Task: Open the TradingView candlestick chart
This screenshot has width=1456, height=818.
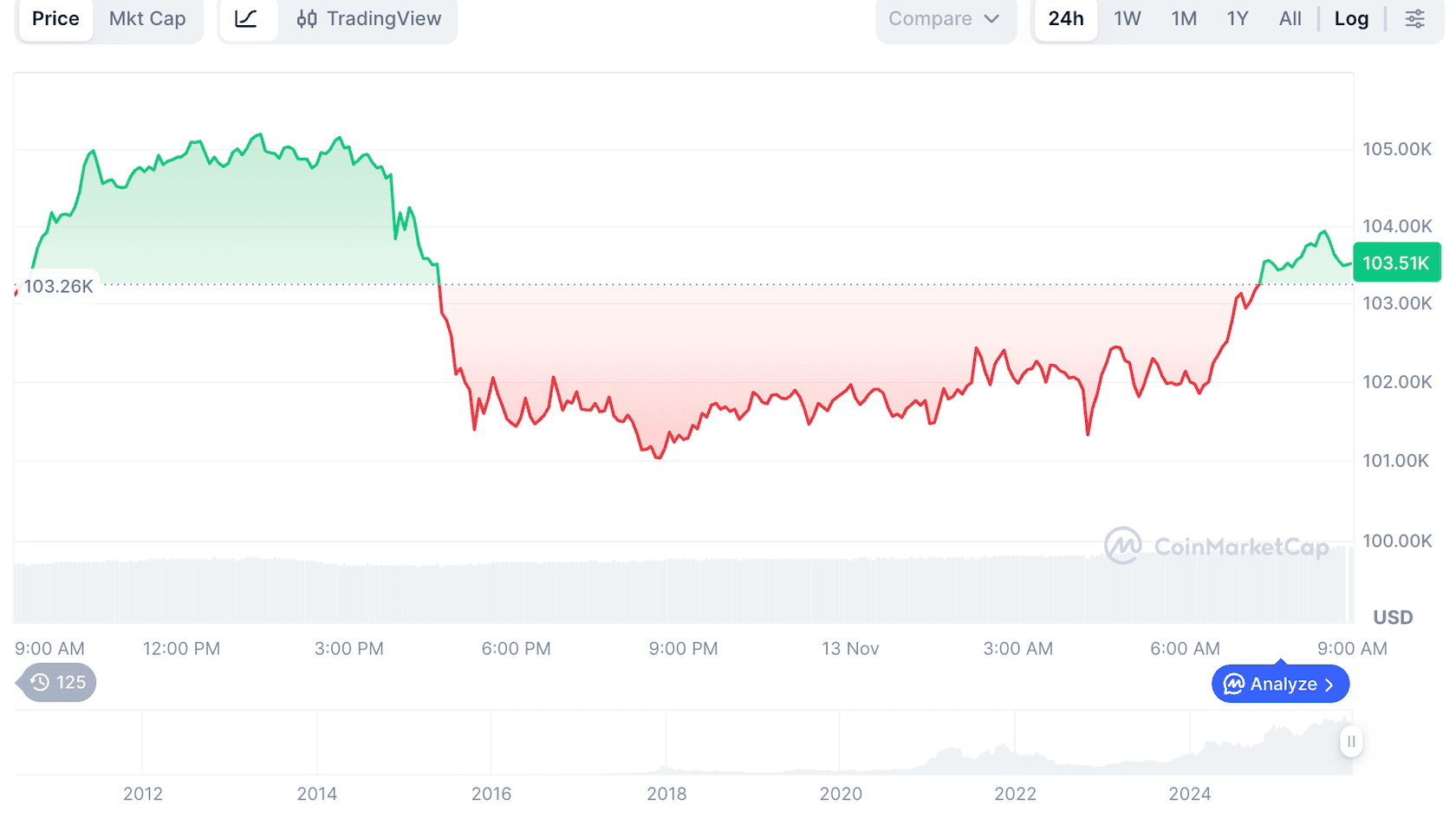Action: 367,18
